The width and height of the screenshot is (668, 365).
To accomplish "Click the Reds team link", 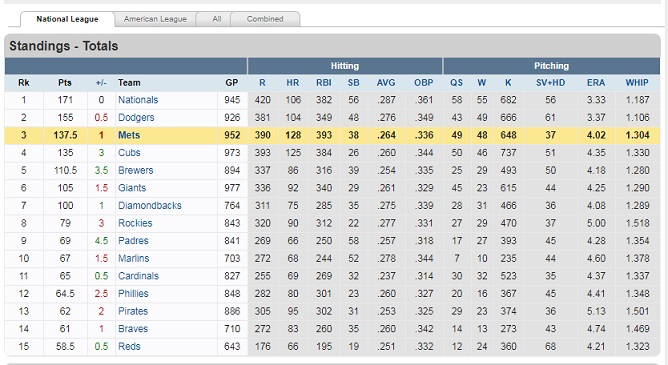I will (x=129, y=346).
